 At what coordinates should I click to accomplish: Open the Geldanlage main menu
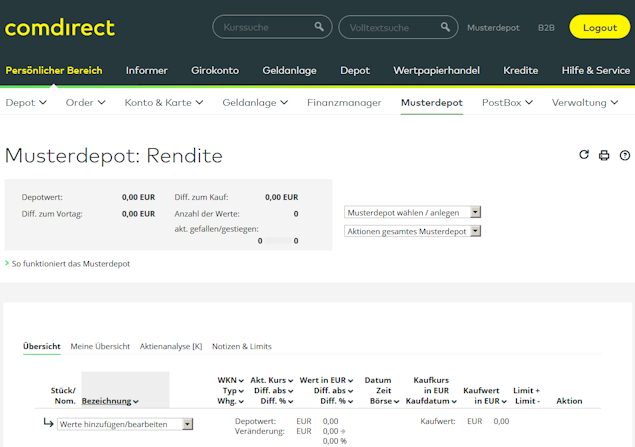(x=290, y=70)
